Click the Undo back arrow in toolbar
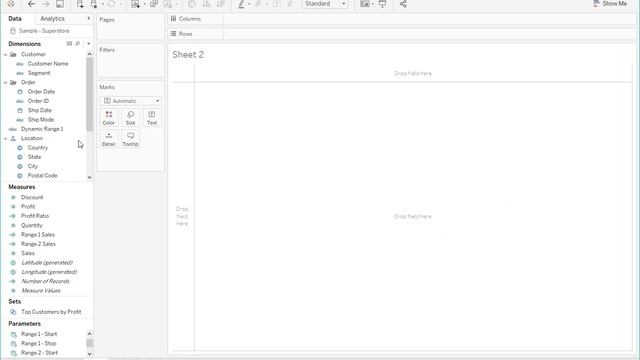This screenshot has width=640, height=360. [31, 4]
